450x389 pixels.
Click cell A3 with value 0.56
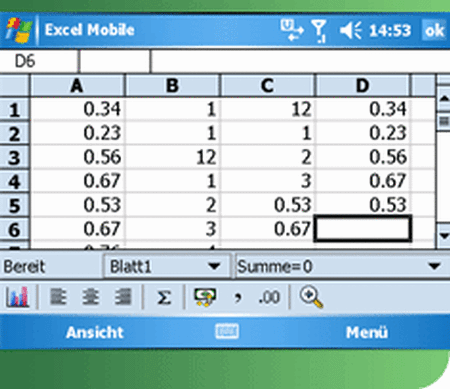77,157
